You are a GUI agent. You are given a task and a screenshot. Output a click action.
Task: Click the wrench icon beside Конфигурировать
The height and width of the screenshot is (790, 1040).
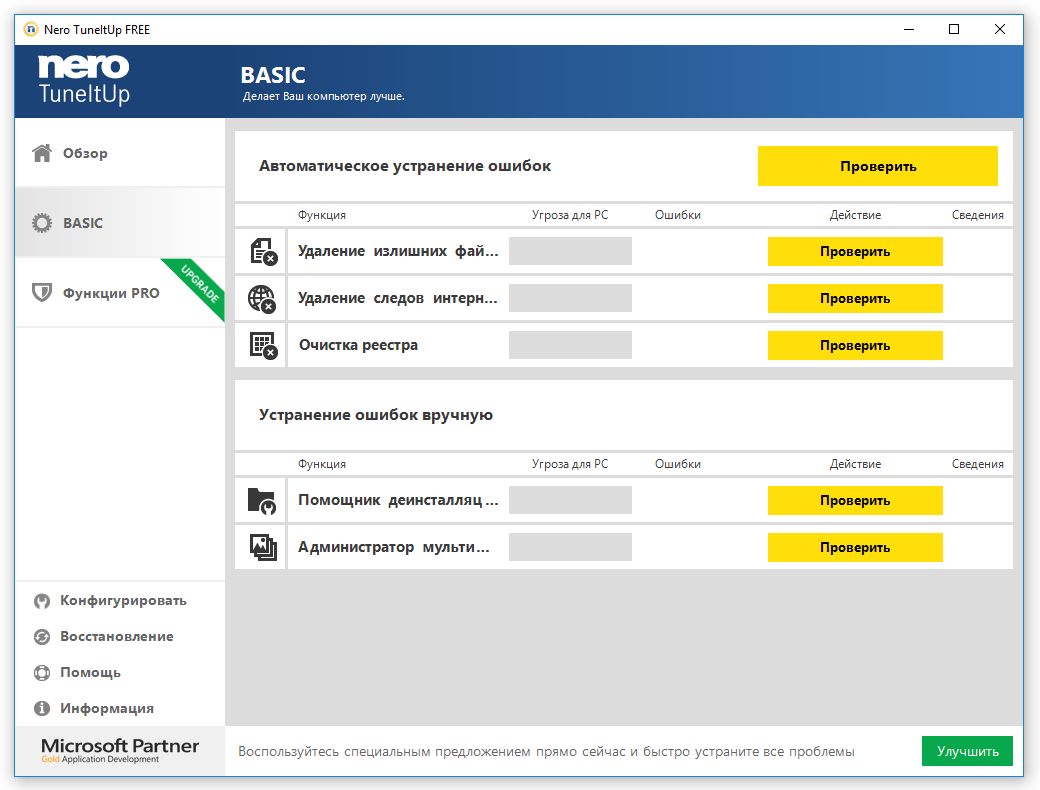pos(42,601)
